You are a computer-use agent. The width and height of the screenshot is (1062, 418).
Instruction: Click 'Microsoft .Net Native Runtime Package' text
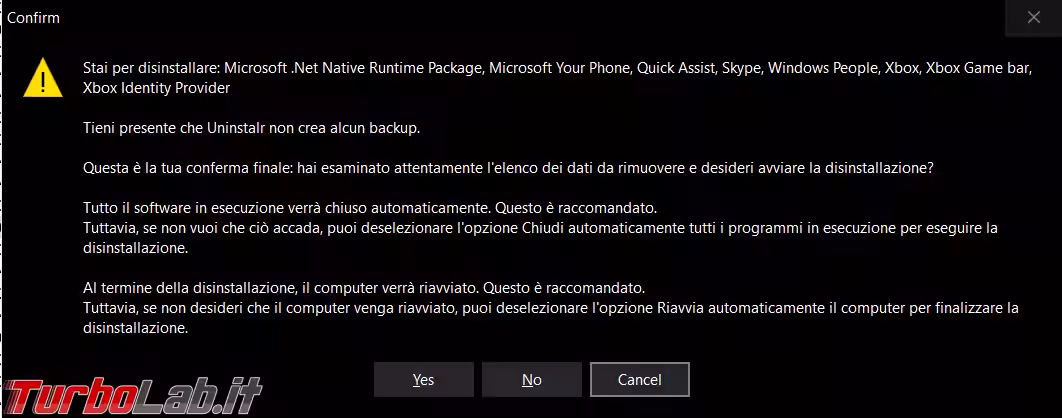[x=354, y=68]
